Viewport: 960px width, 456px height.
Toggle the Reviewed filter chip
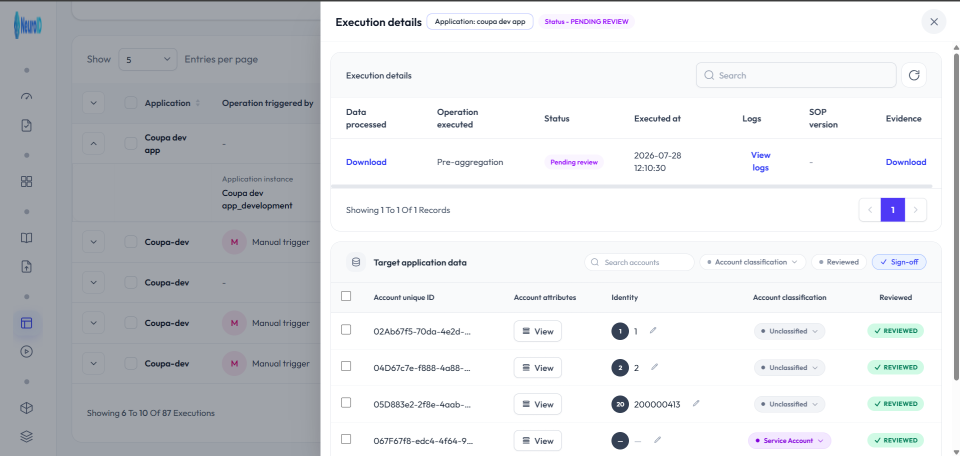(x=839, y=262)
